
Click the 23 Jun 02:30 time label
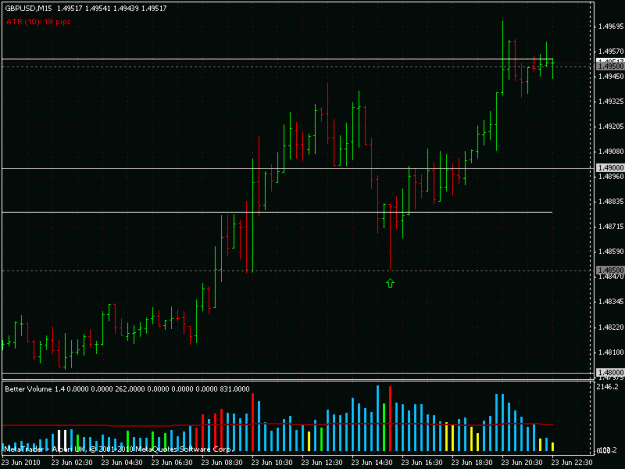pyautogui.click(x=72, y=462)
